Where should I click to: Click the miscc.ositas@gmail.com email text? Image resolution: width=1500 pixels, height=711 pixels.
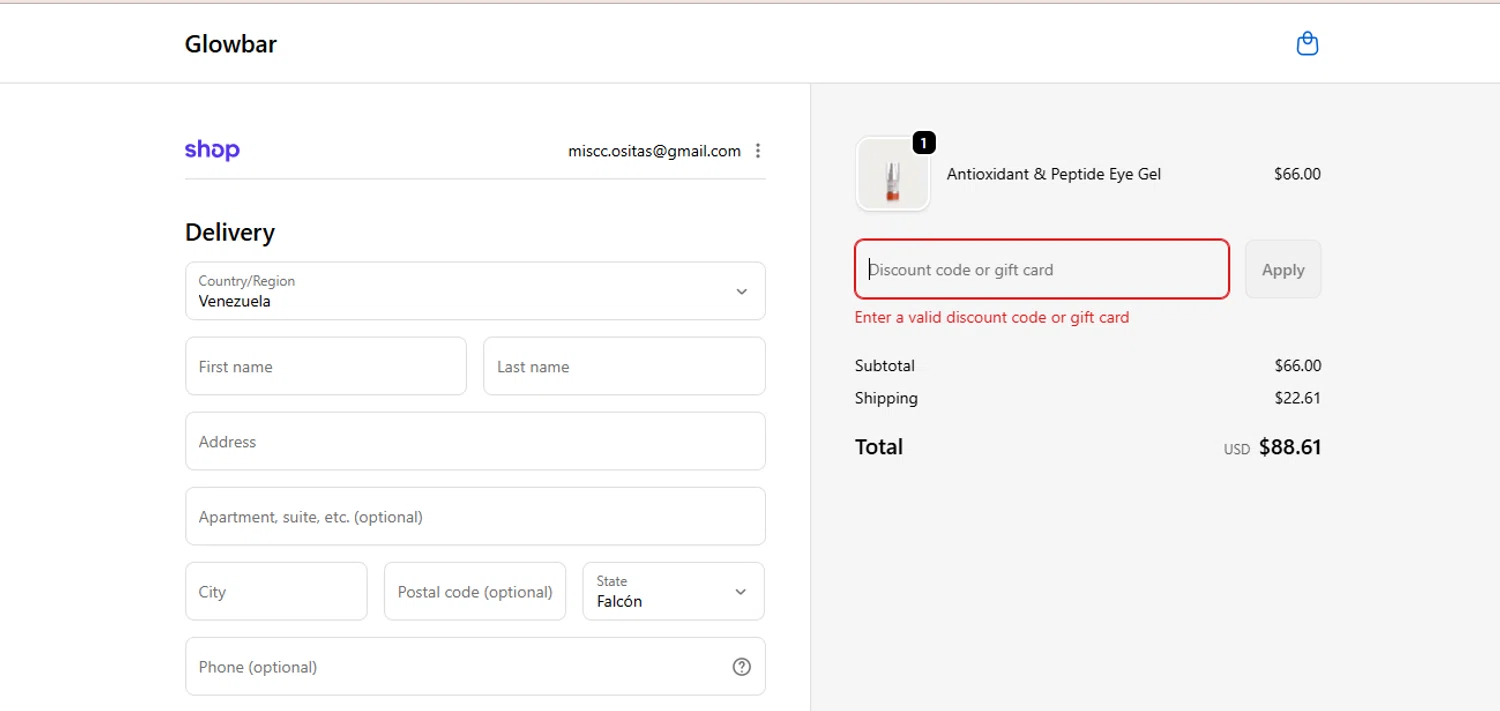coord(654,151)
